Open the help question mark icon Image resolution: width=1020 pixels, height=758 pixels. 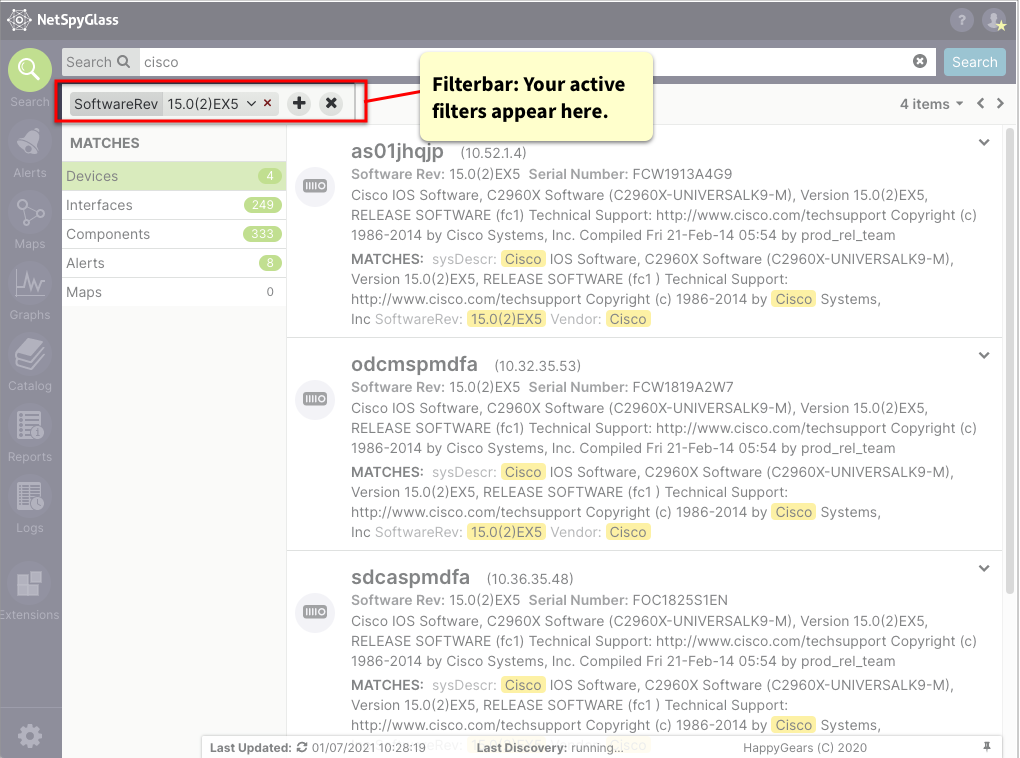961,20
